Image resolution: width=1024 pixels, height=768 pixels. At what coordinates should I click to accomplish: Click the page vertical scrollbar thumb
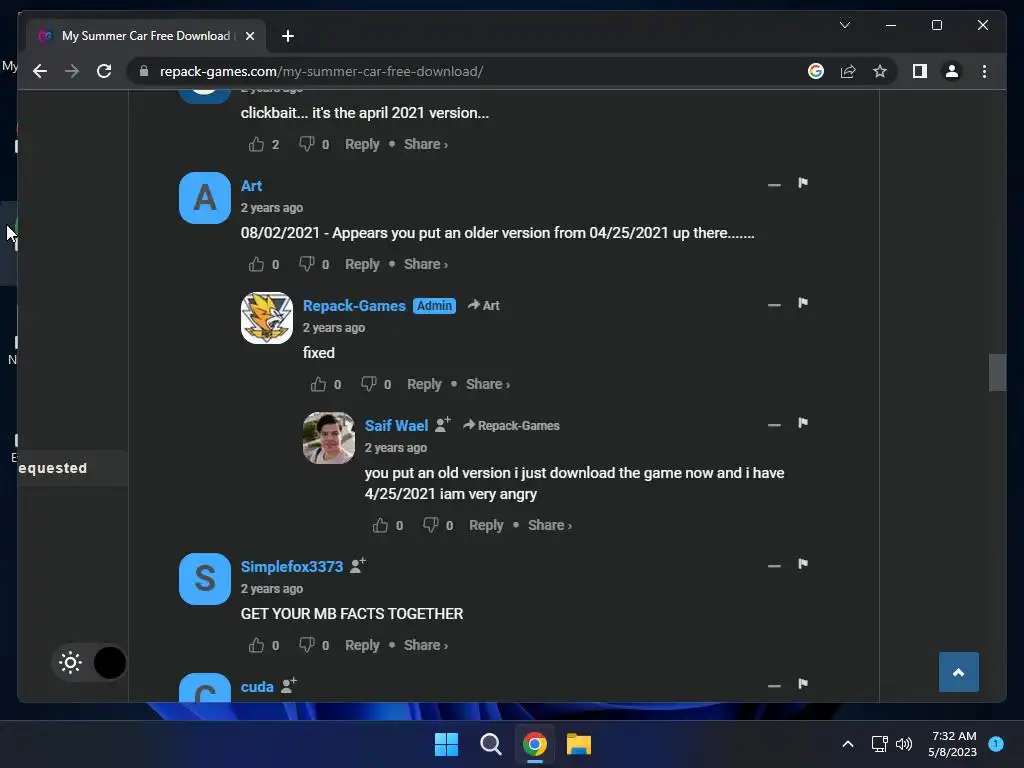click(997, 372)
